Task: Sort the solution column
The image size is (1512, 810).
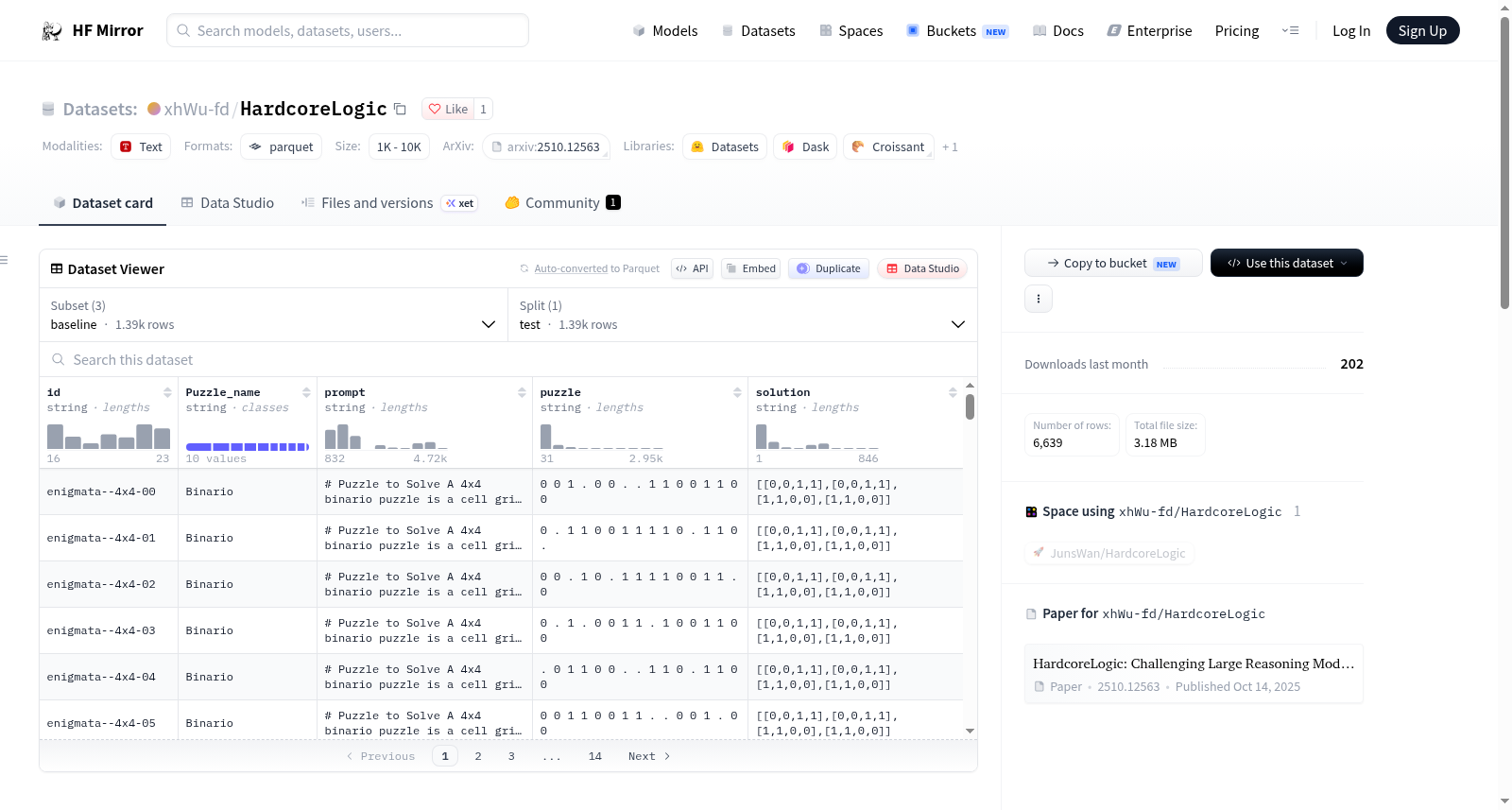Action: tap(953, 392)
